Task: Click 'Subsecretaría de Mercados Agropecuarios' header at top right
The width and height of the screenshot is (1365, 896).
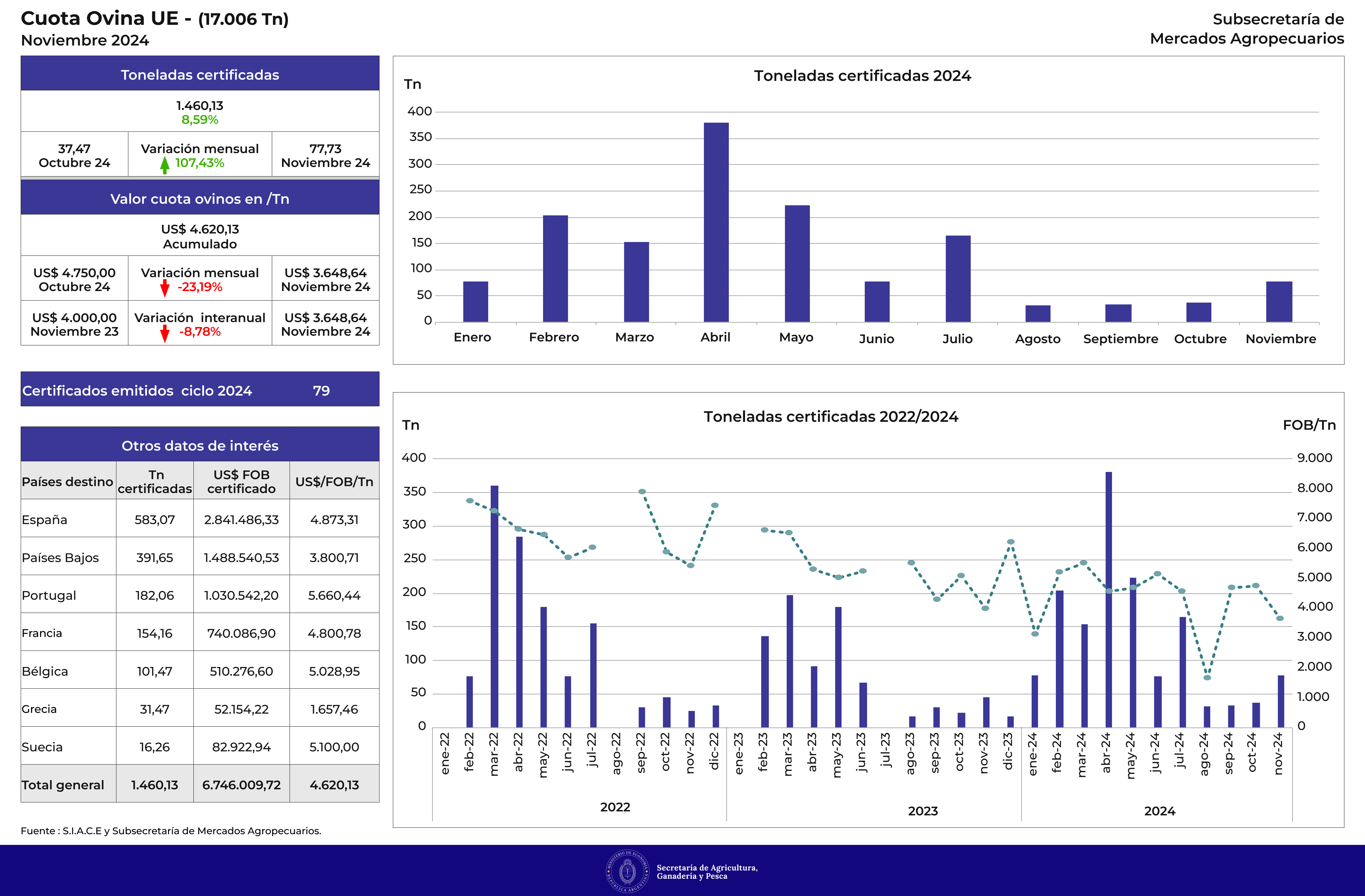Action: coord(1247,29)
